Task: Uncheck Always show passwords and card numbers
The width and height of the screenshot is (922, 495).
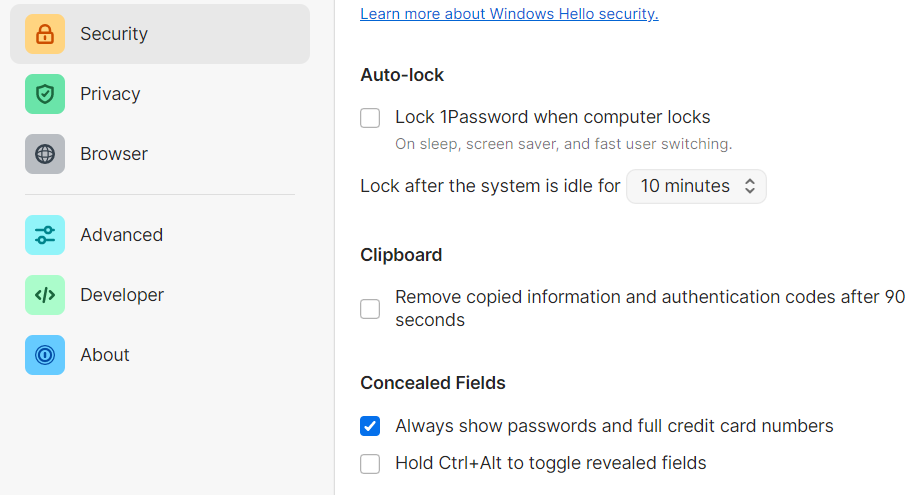Action: [370, 426]
